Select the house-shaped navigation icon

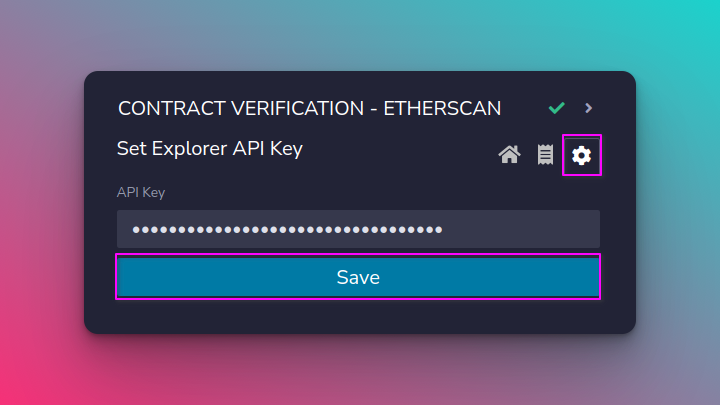coord(509,155)
